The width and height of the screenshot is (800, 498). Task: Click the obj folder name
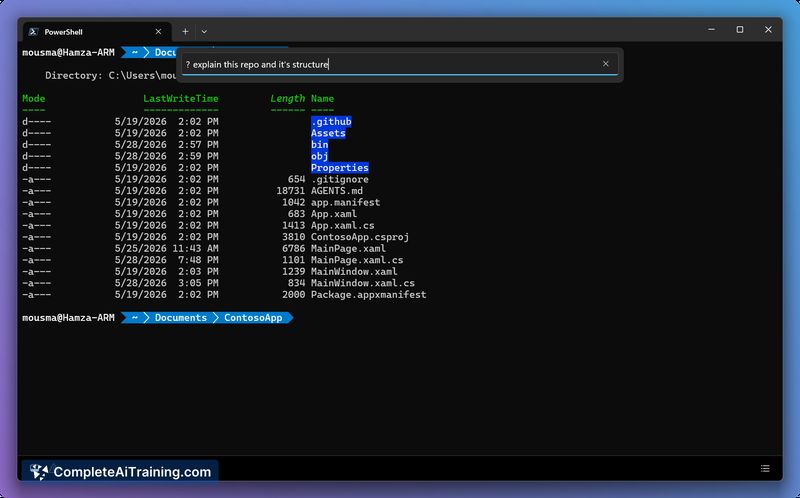319,156
